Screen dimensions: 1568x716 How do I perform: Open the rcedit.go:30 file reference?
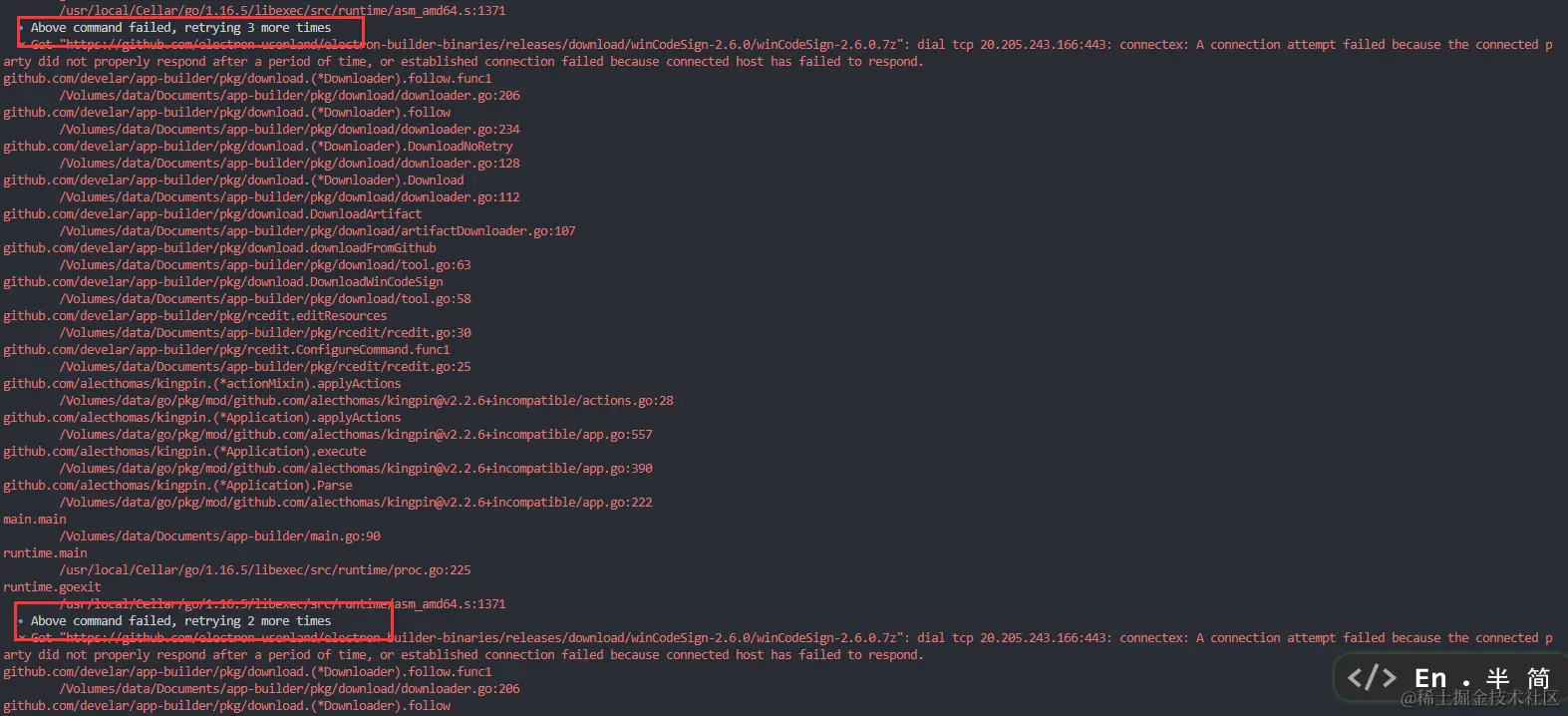(265, 333)
